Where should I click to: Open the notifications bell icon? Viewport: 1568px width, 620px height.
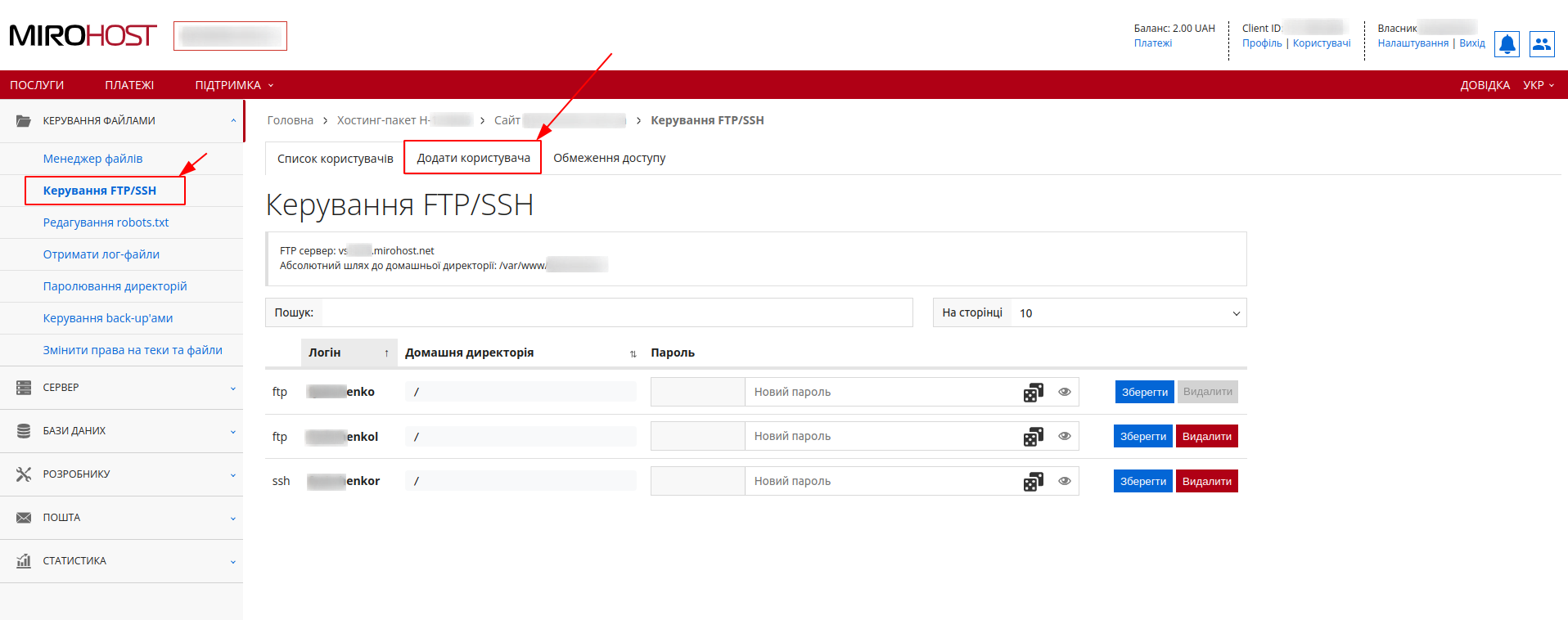tap(1507, 44)
